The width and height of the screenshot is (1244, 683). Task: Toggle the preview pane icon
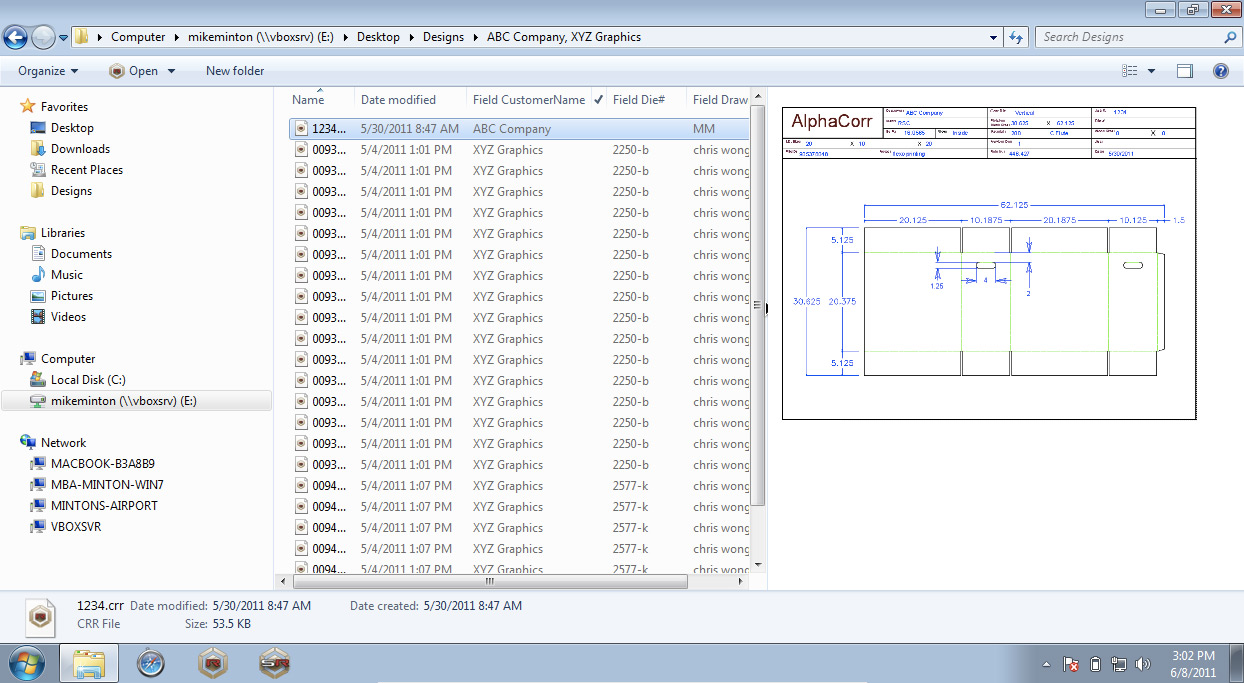[x=1185, y=71]
